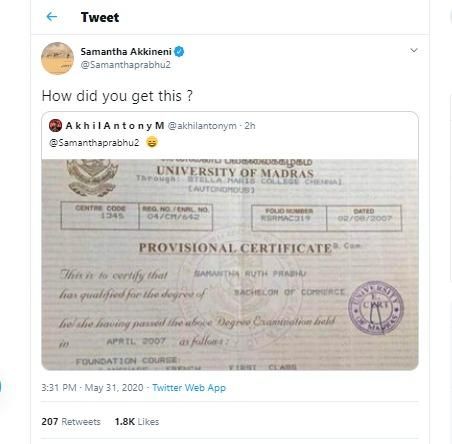Image resolution: width=452 pixels, height=444 pixels.
Task: Open the @Samanthaprabhu2 handle under name
Action: [x=125, y=65]
